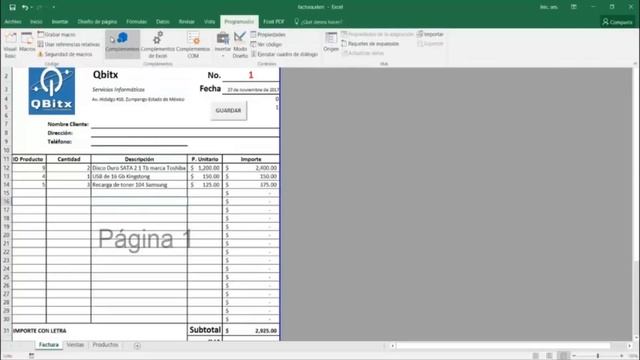Switch to Page Layout view

pyautogui.click(x=549, y=356)
